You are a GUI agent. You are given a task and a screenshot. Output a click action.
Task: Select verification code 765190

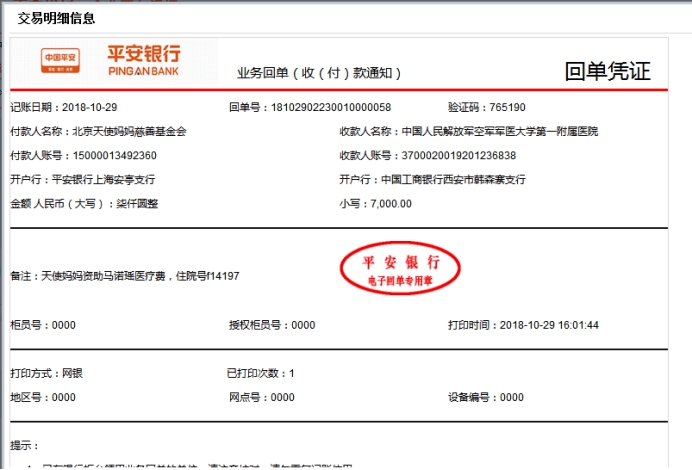508,107
